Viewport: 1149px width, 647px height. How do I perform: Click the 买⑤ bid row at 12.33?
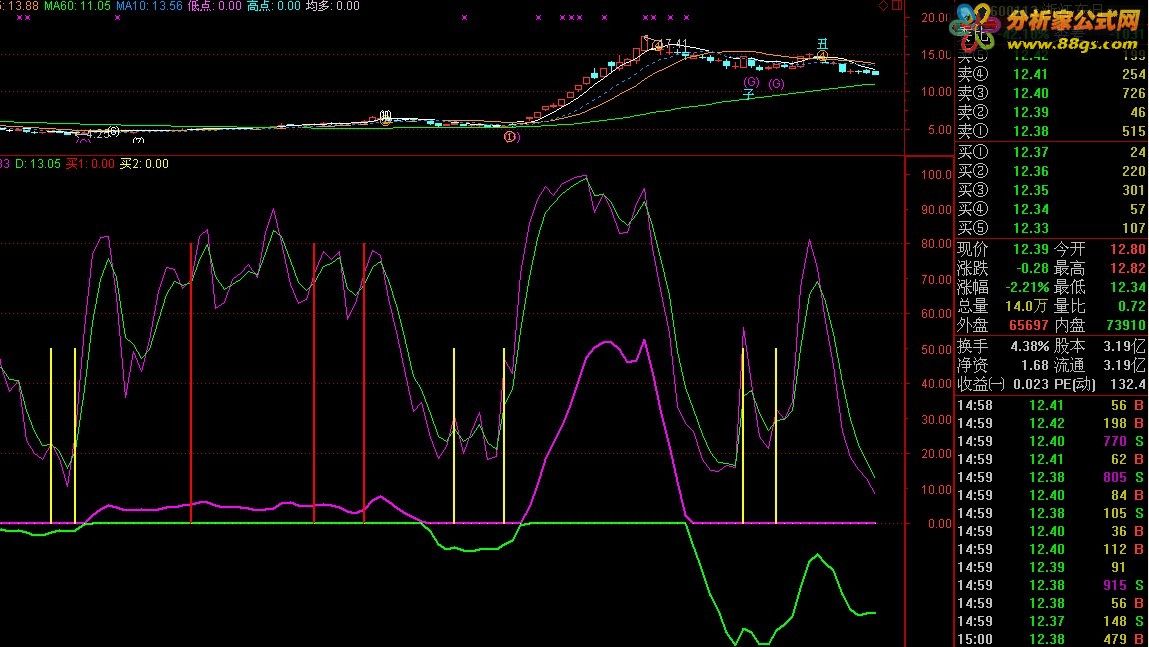click(1052, 229)
